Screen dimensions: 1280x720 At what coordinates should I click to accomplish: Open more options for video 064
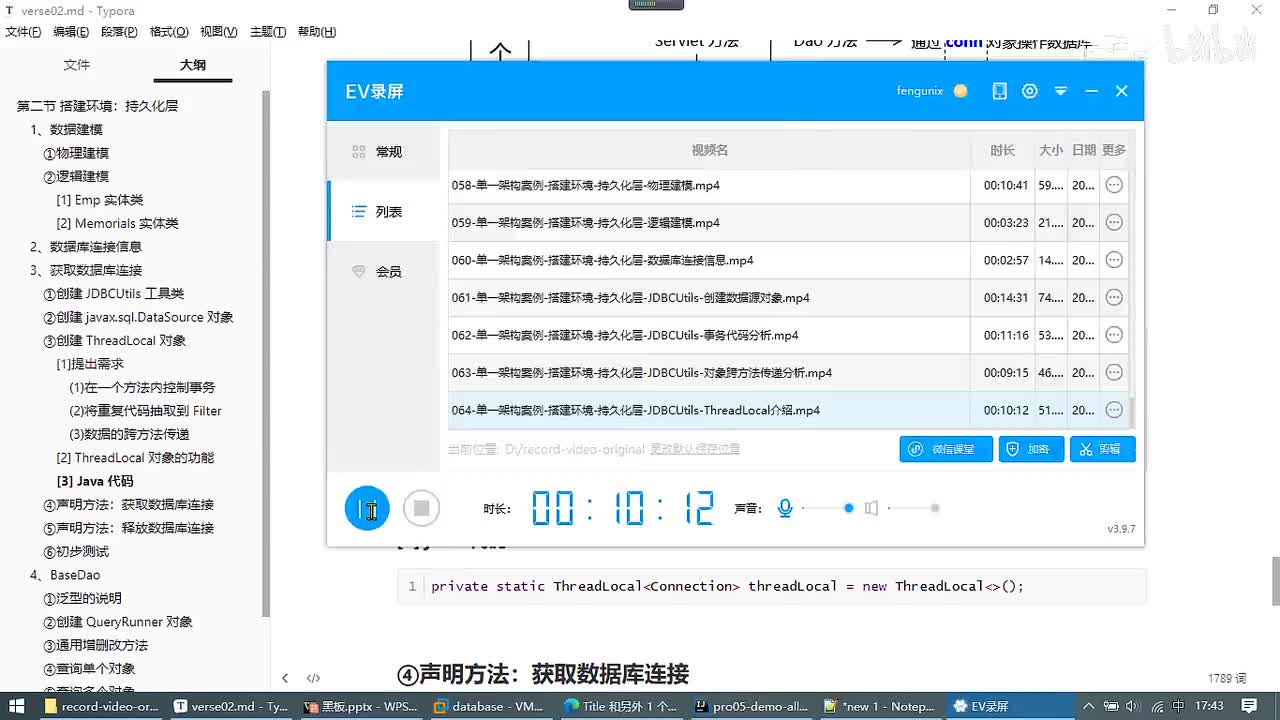[x=1114, y=410]
